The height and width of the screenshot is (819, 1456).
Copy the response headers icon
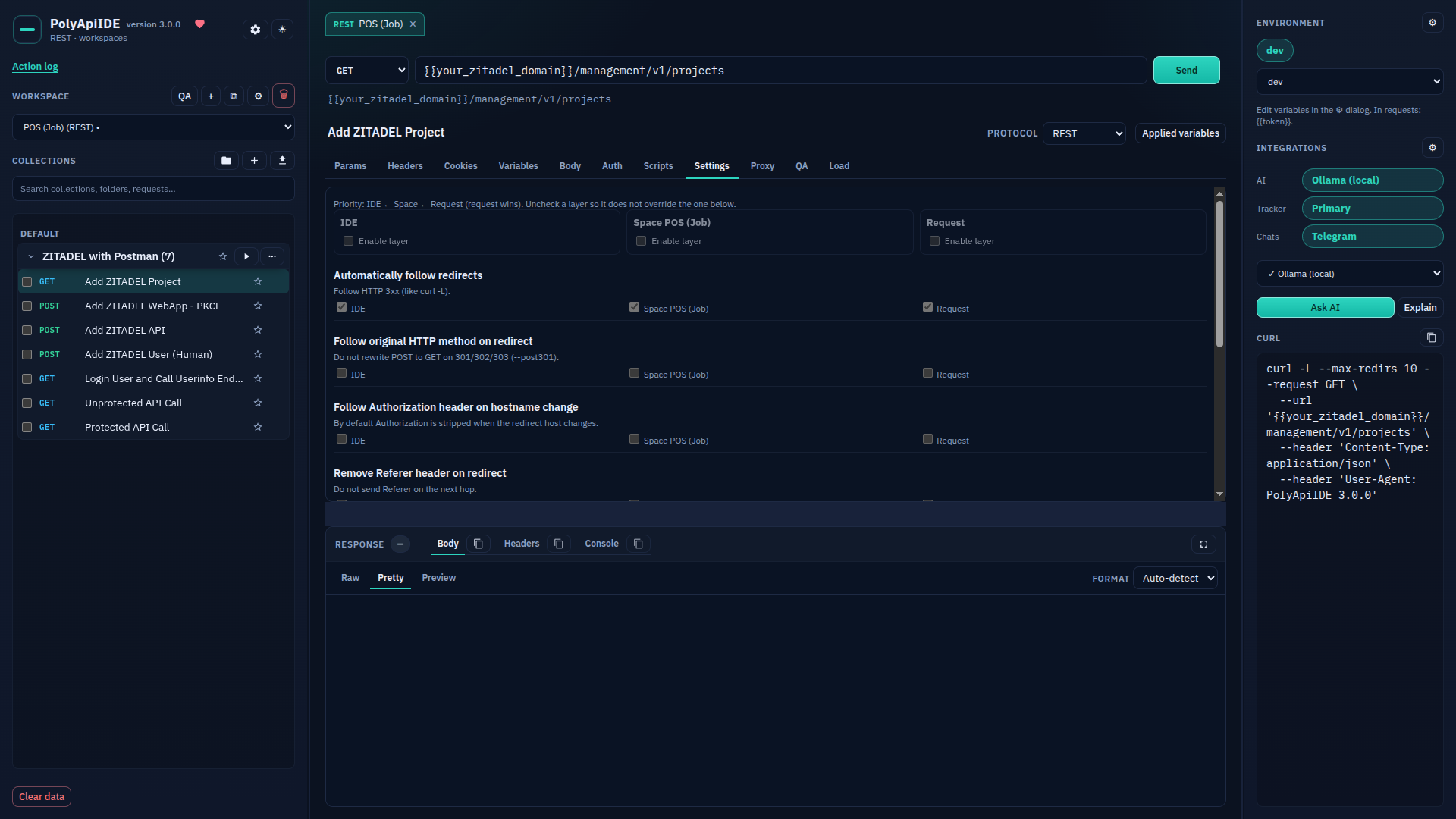click(559, 544)
